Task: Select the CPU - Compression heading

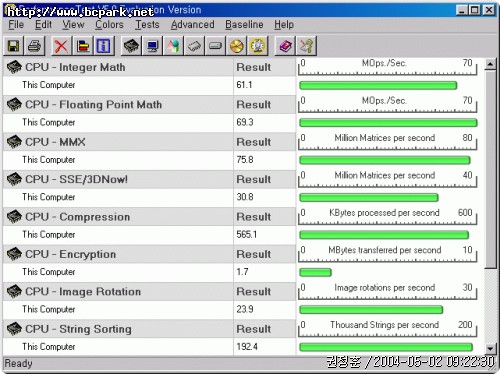Action: 78,217
